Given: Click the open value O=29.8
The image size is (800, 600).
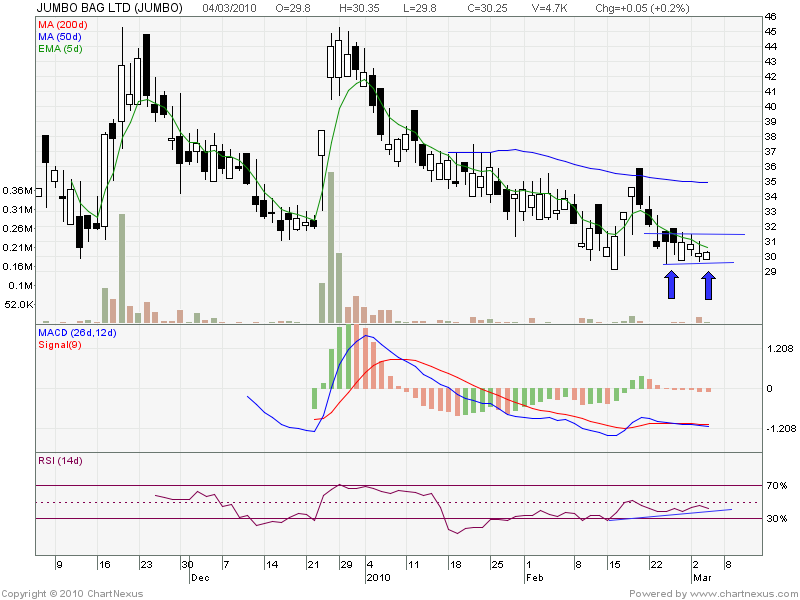Looking at the screenshot, I should click(295, 8).
